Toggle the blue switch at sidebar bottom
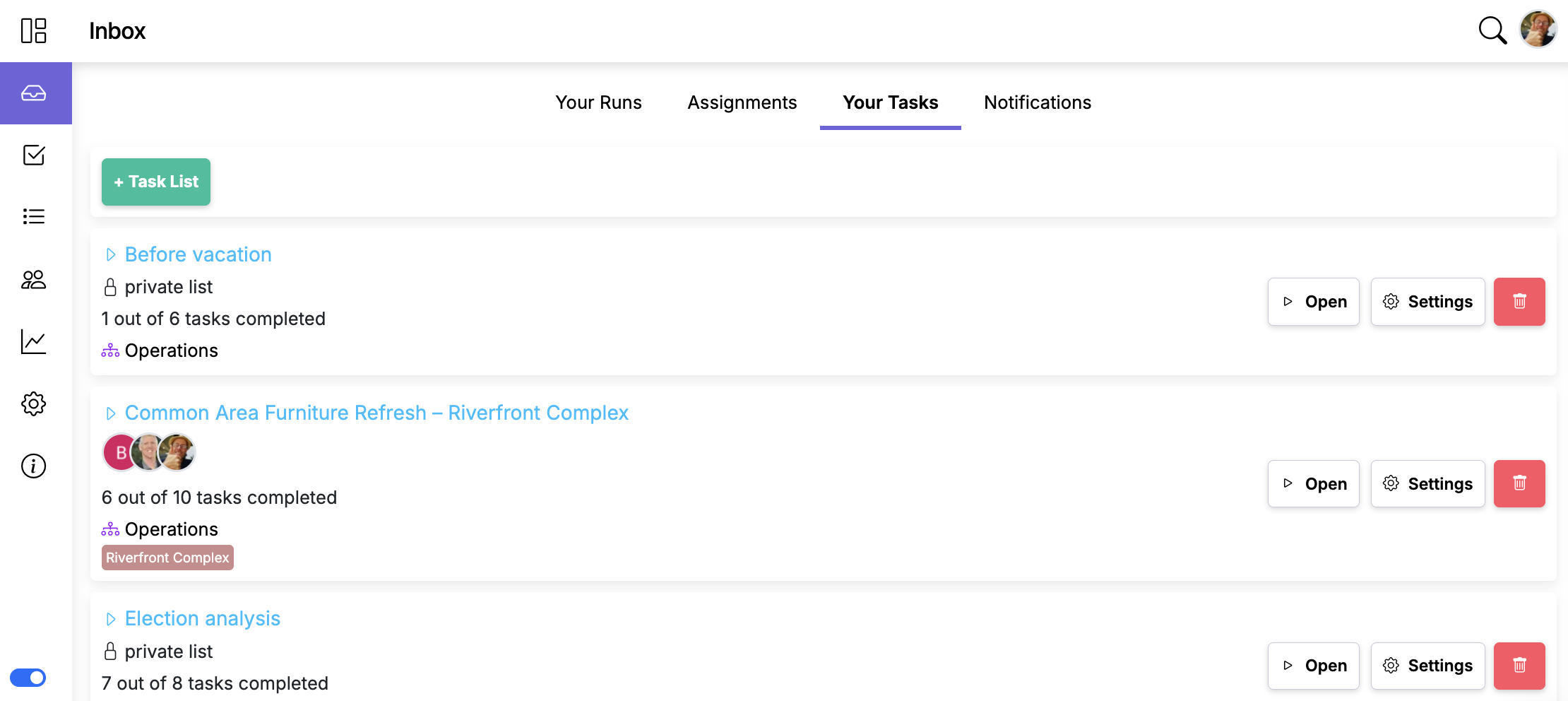The width and height of the screenshot is (1568, 701). point(28,678)
